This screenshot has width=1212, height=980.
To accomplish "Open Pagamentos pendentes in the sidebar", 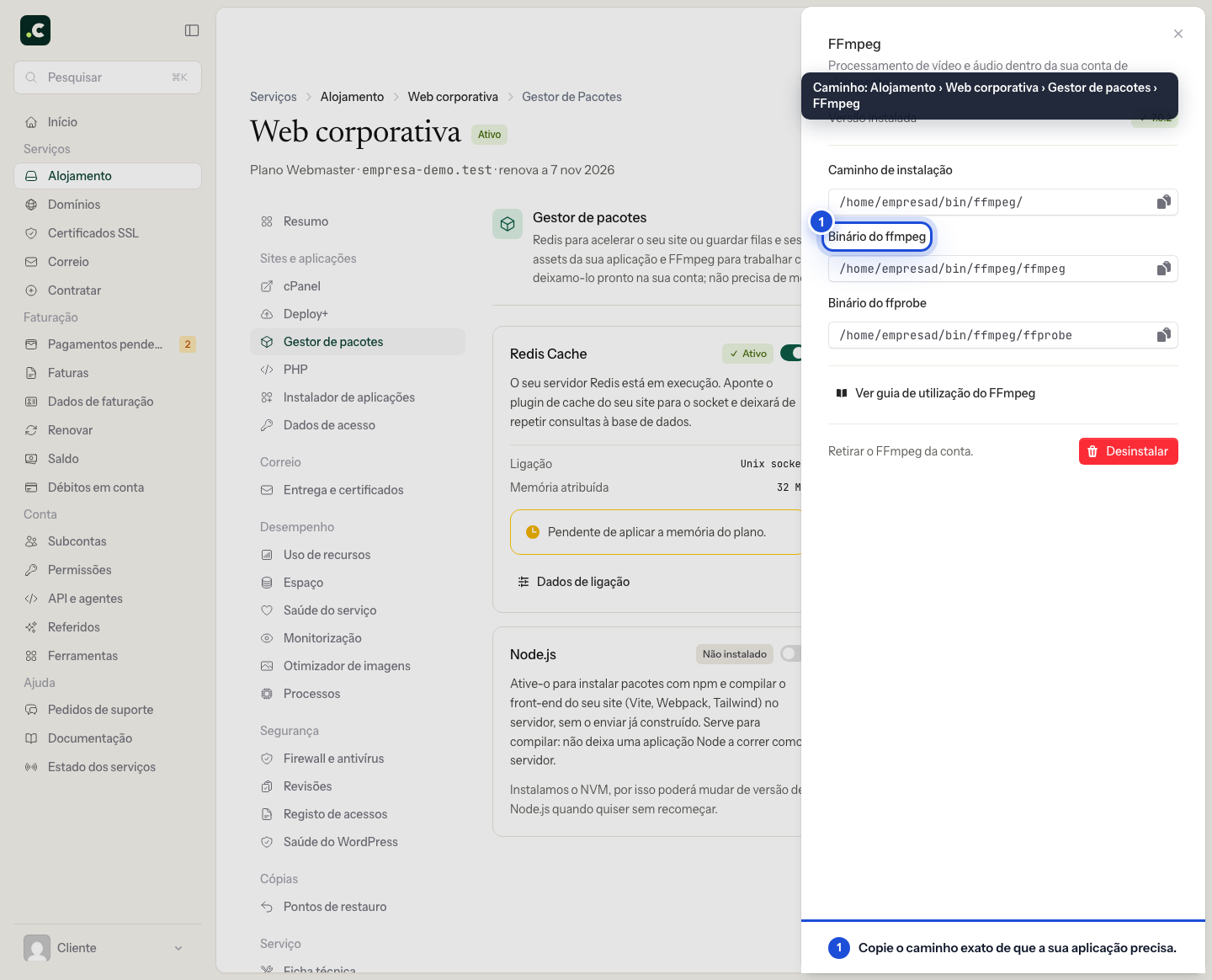I will click(108, 344).
